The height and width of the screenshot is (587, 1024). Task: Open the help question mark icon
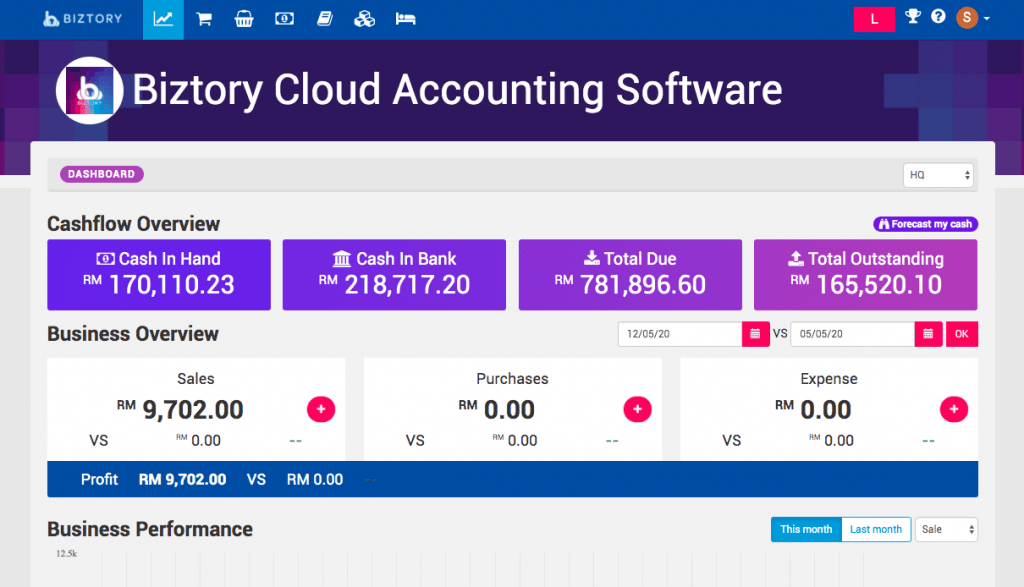click(x=938, y=16)
